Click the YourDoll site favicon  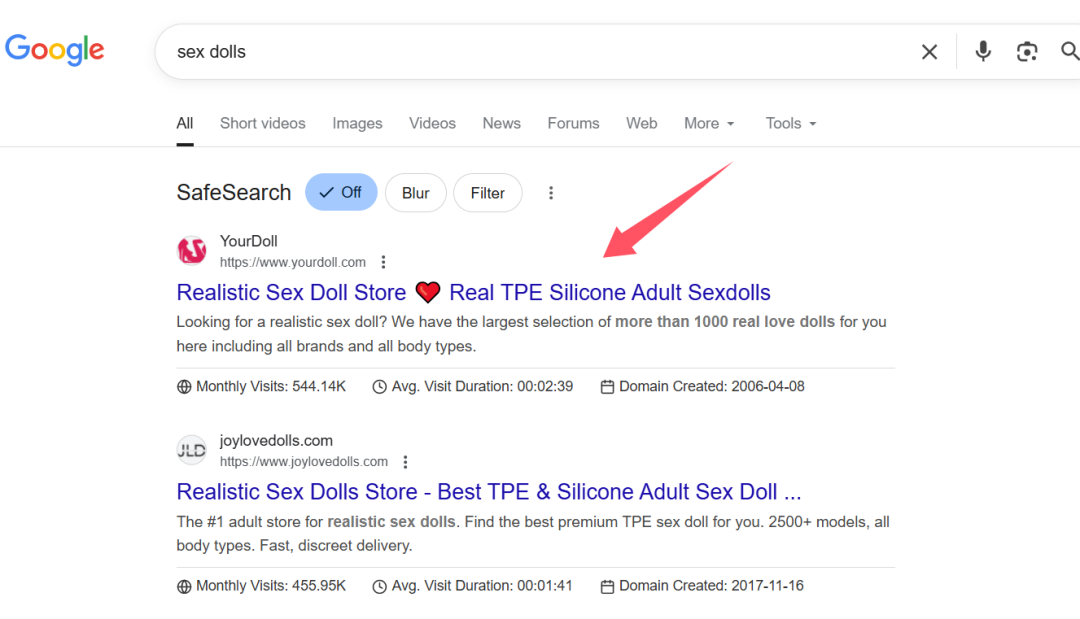pyautogui.click(x=191, y=251)
